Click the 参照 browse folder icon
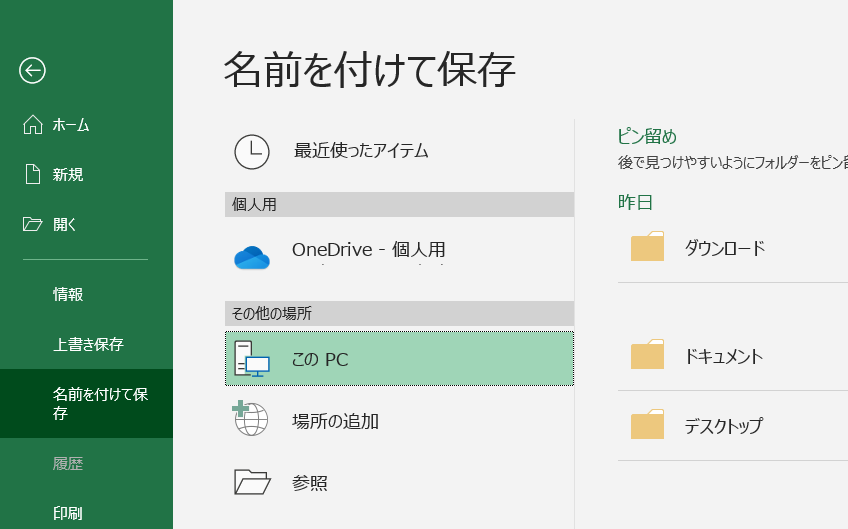848x529 pixels. click(x=252, y=482)
